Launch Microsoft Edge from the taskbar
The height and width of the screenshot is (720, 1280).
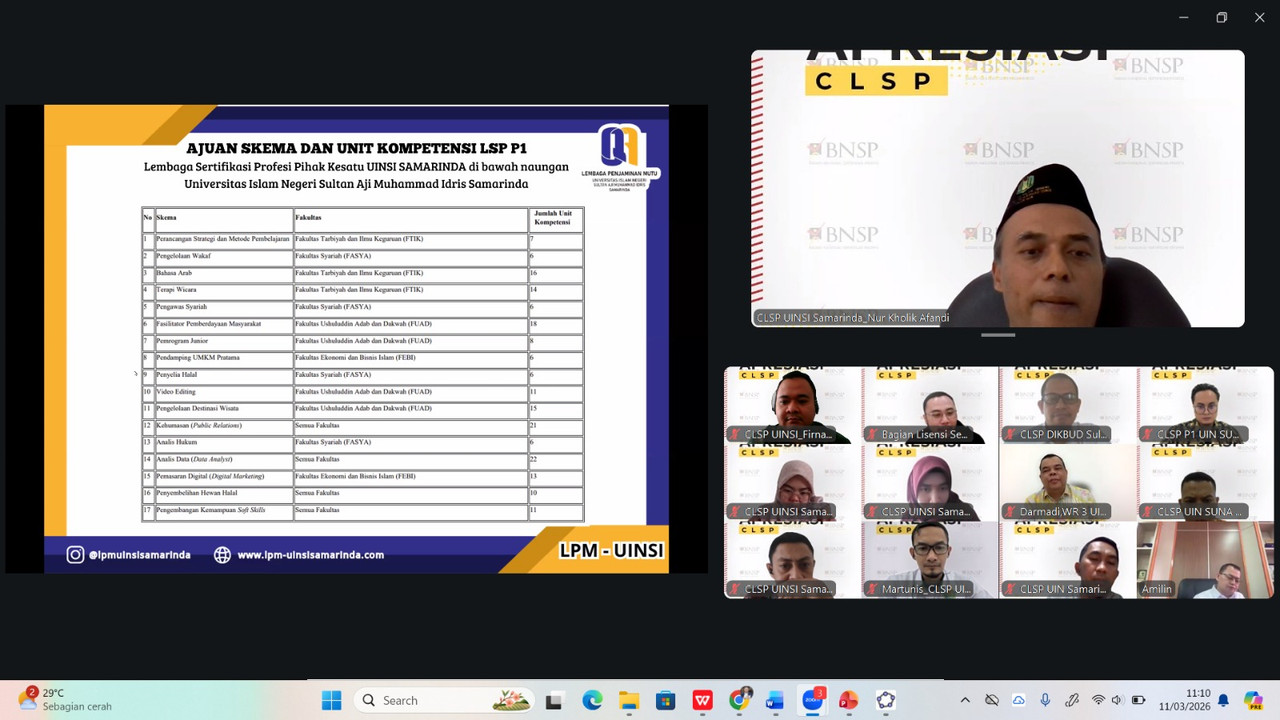click(592, 700)
